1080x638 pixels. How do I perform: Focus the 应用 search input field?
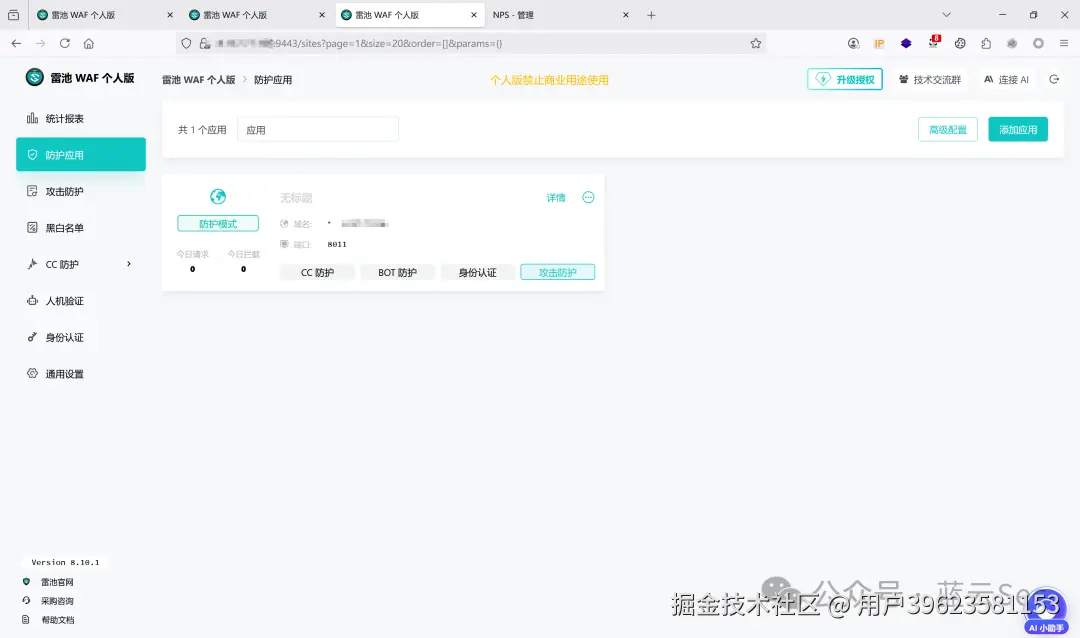click(318, 130)
